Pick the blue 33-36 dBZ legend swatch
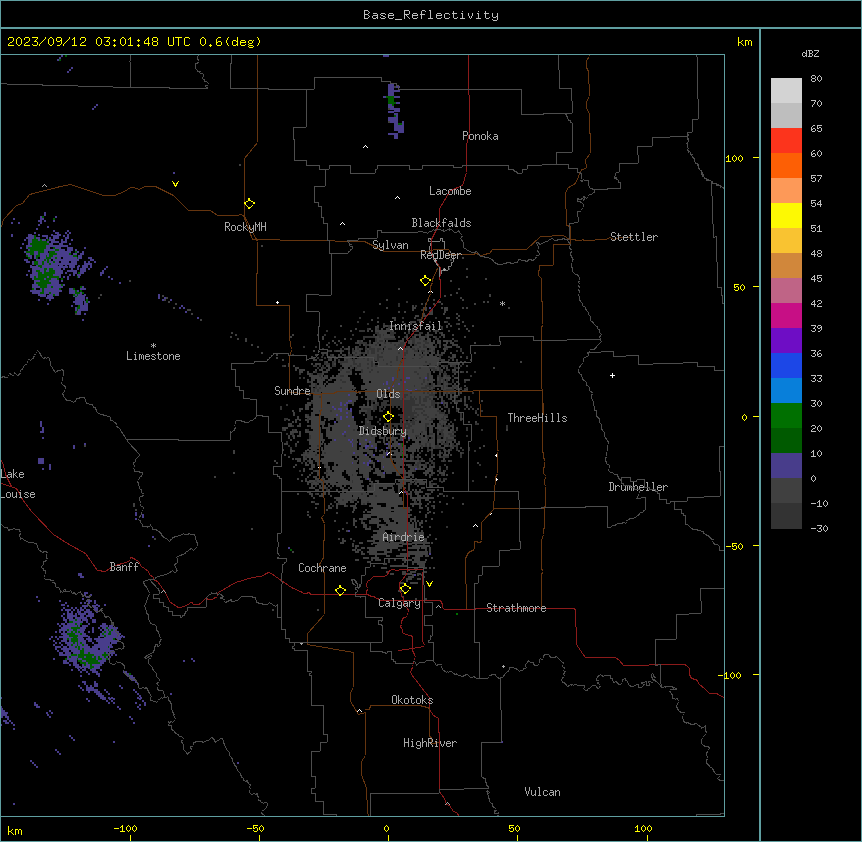 [786, 365]
